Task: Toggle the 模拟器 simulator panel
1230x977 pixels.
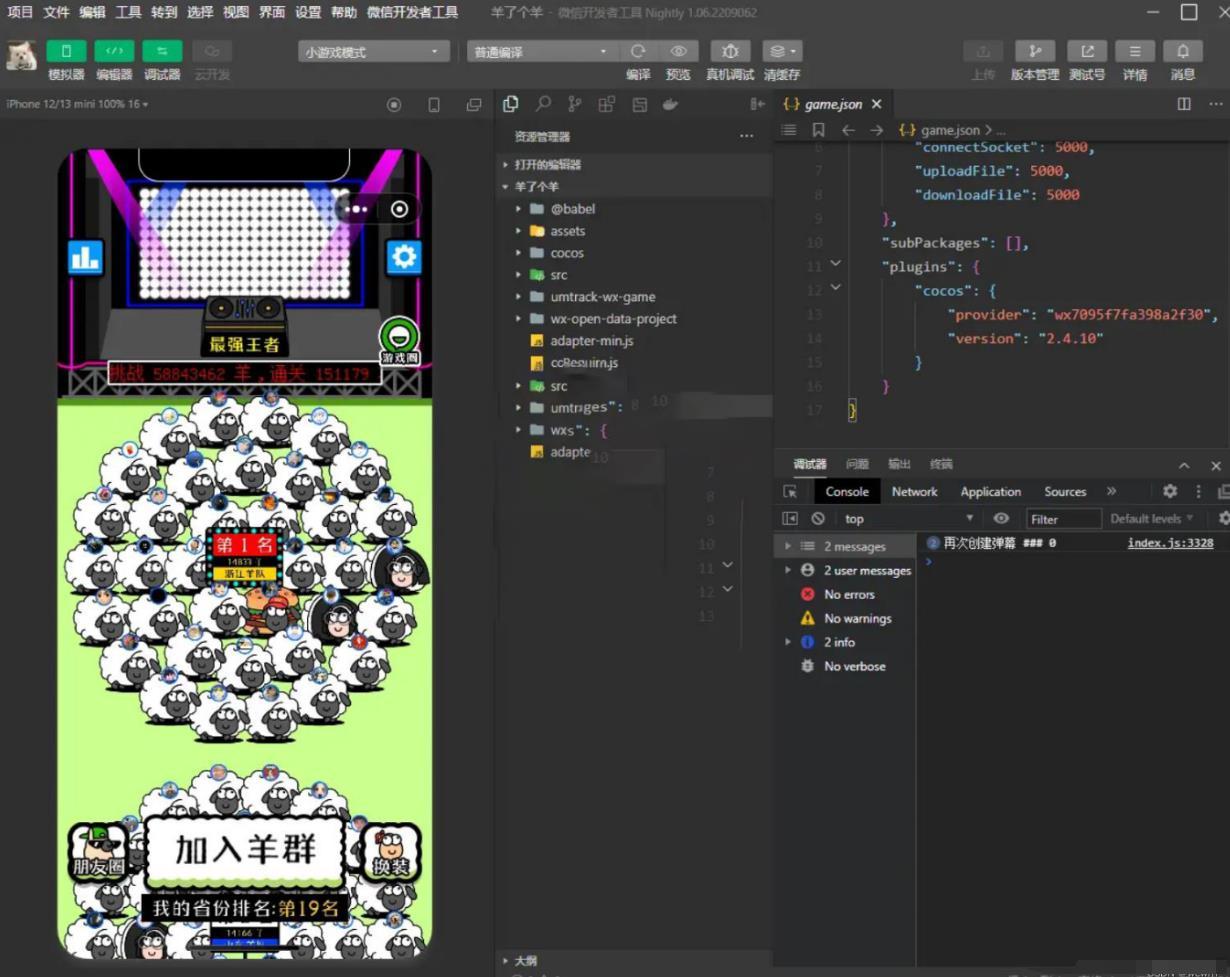Action: pyautogui.click(x=66, y=52)
